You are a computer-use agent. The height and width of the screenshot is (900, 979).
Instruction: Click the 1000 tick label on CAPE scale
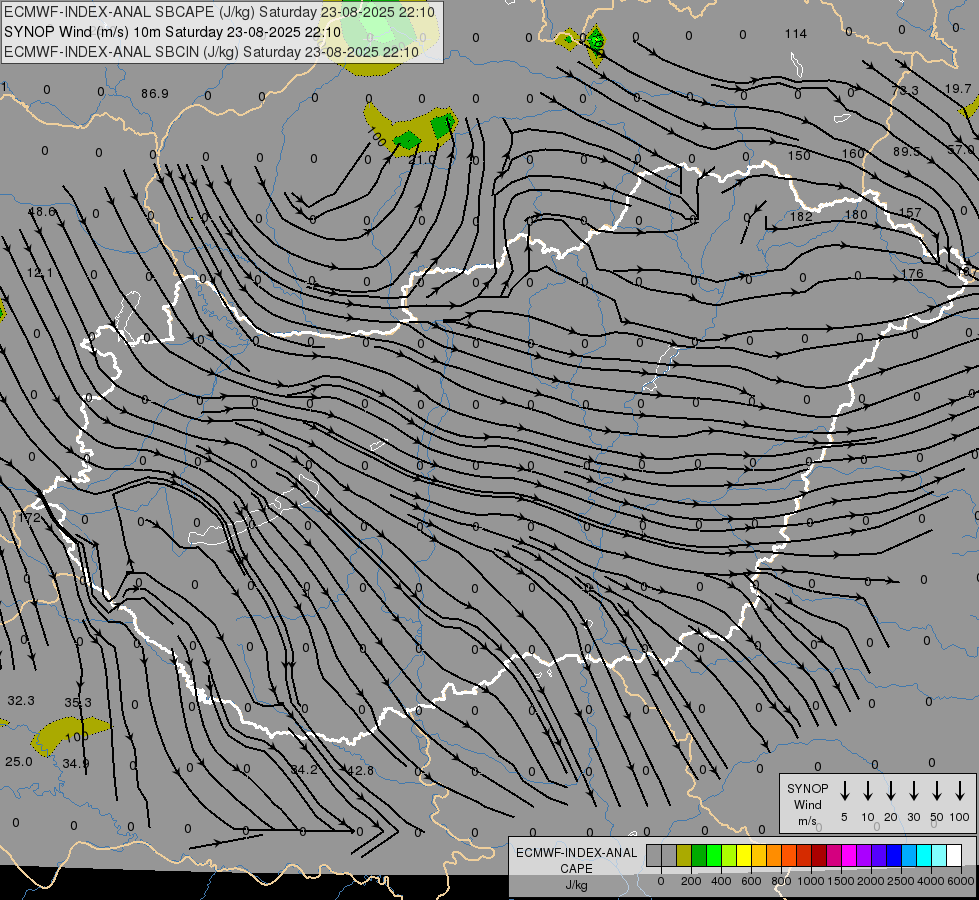[x=811, y=881]
